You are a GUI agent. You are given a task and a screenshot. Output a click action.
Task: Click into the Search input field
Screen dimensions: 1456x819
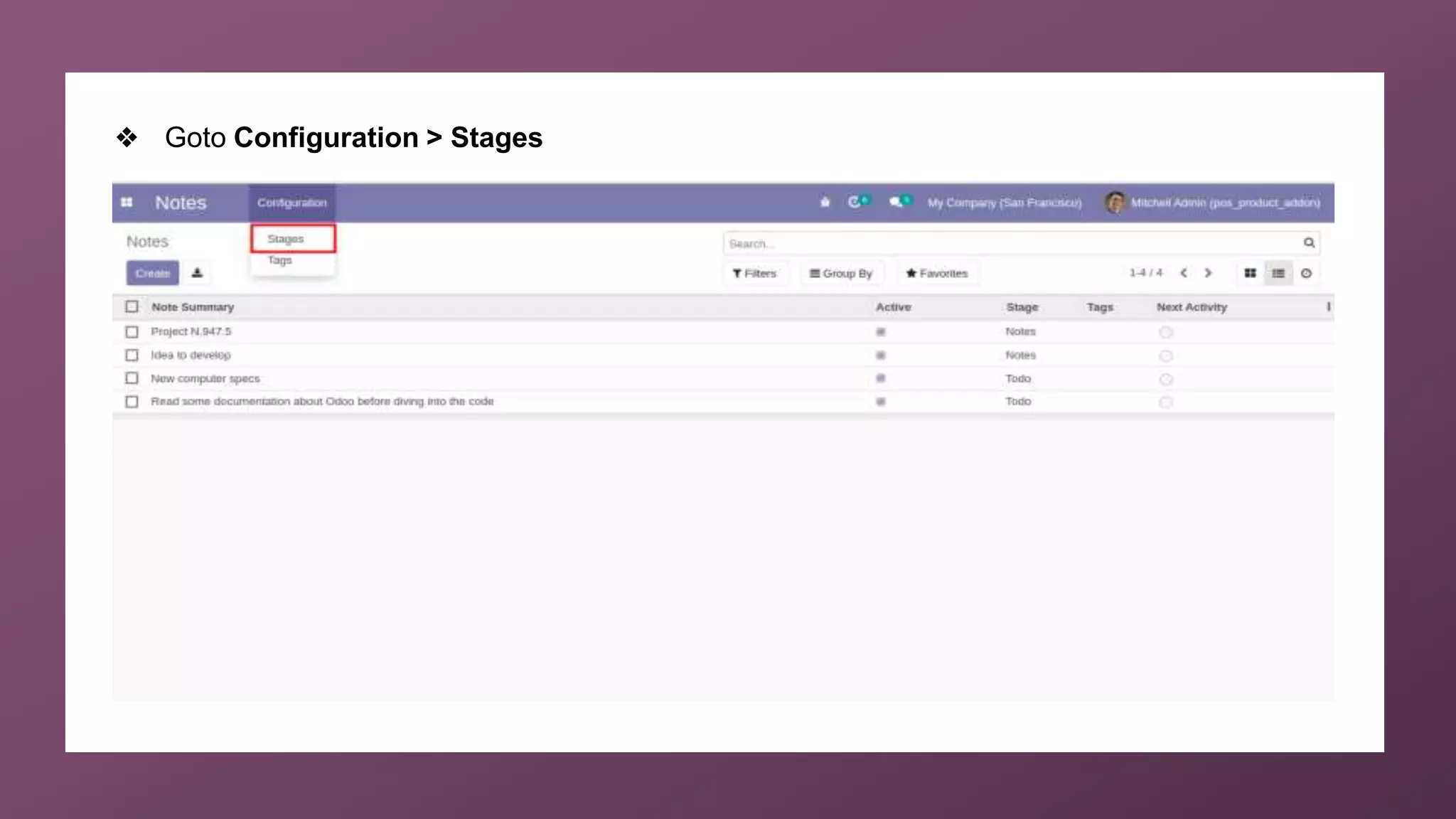1010,244
